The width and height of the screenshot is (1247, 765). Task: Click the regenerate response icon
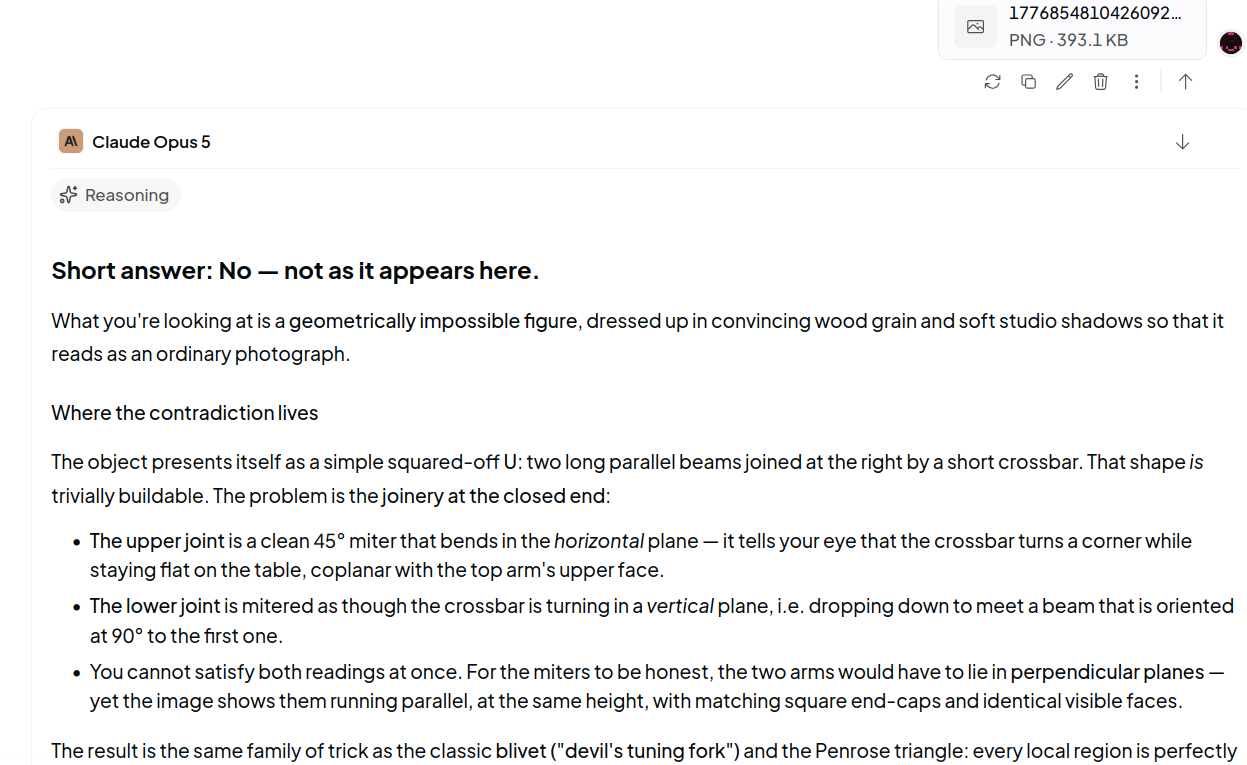tap(992, 82)
